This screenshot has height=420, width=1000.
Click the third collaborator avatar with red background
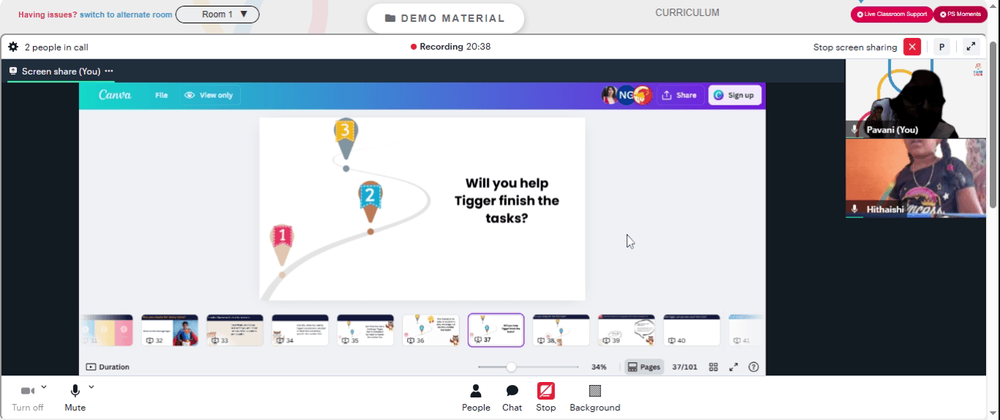point(643,95)
